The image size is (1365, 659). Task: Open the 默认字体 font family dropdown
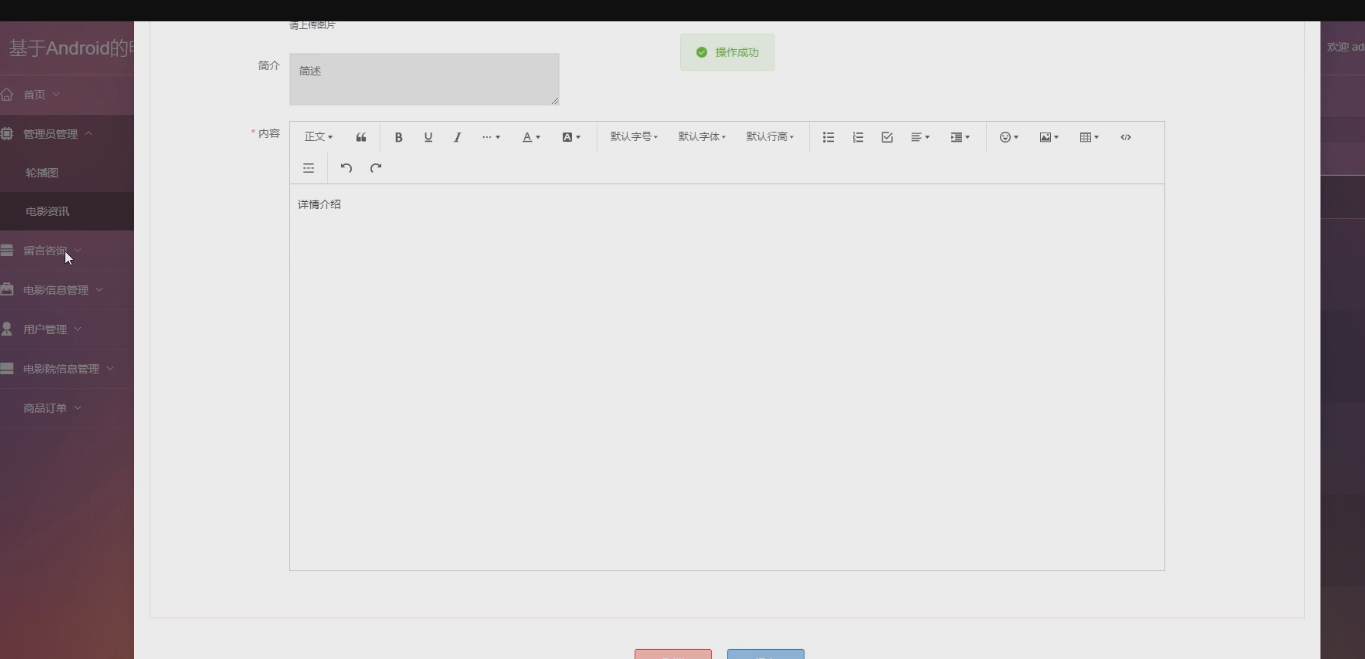pos(702,137)
